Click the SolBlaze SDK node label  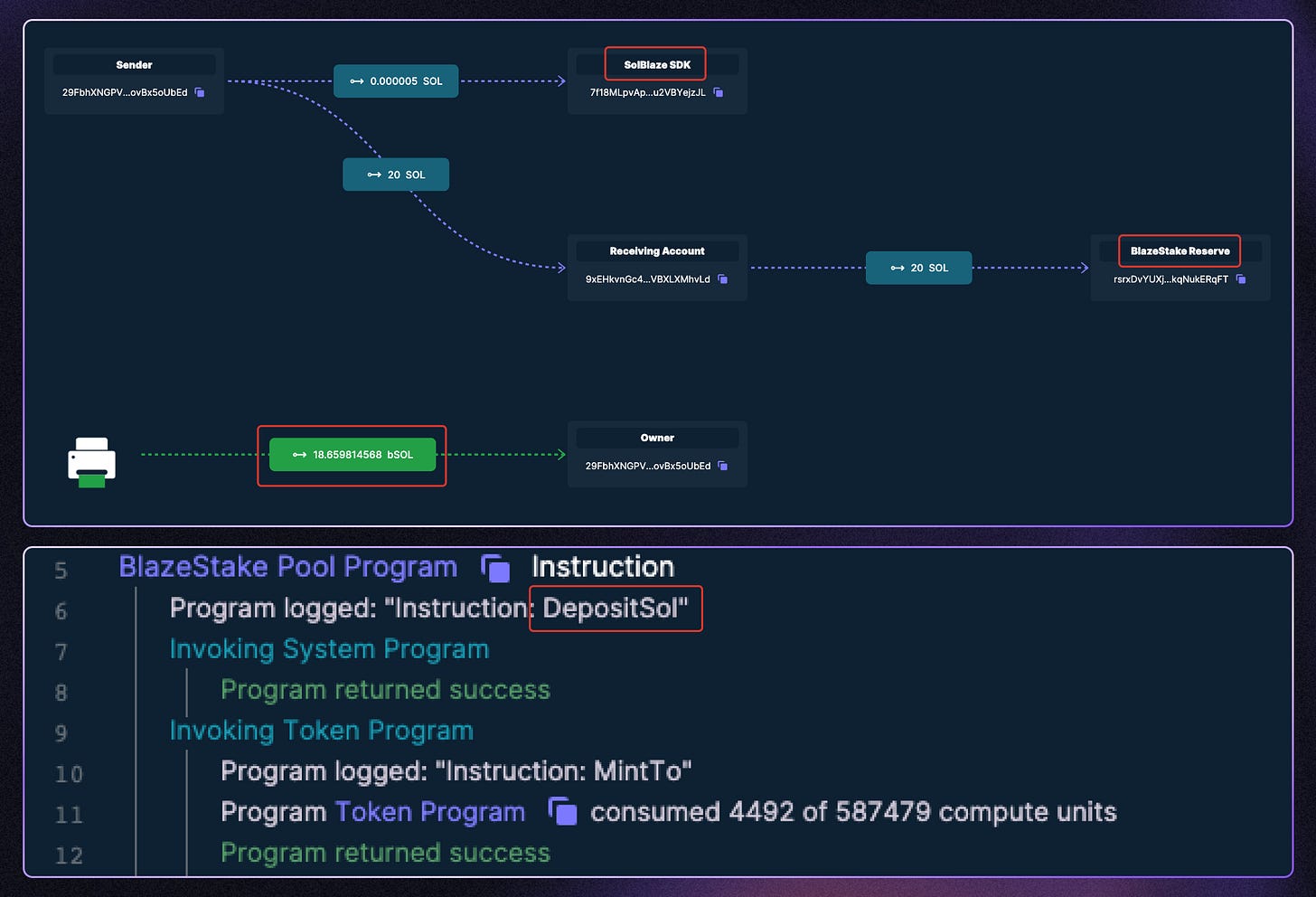coord(657,65)
